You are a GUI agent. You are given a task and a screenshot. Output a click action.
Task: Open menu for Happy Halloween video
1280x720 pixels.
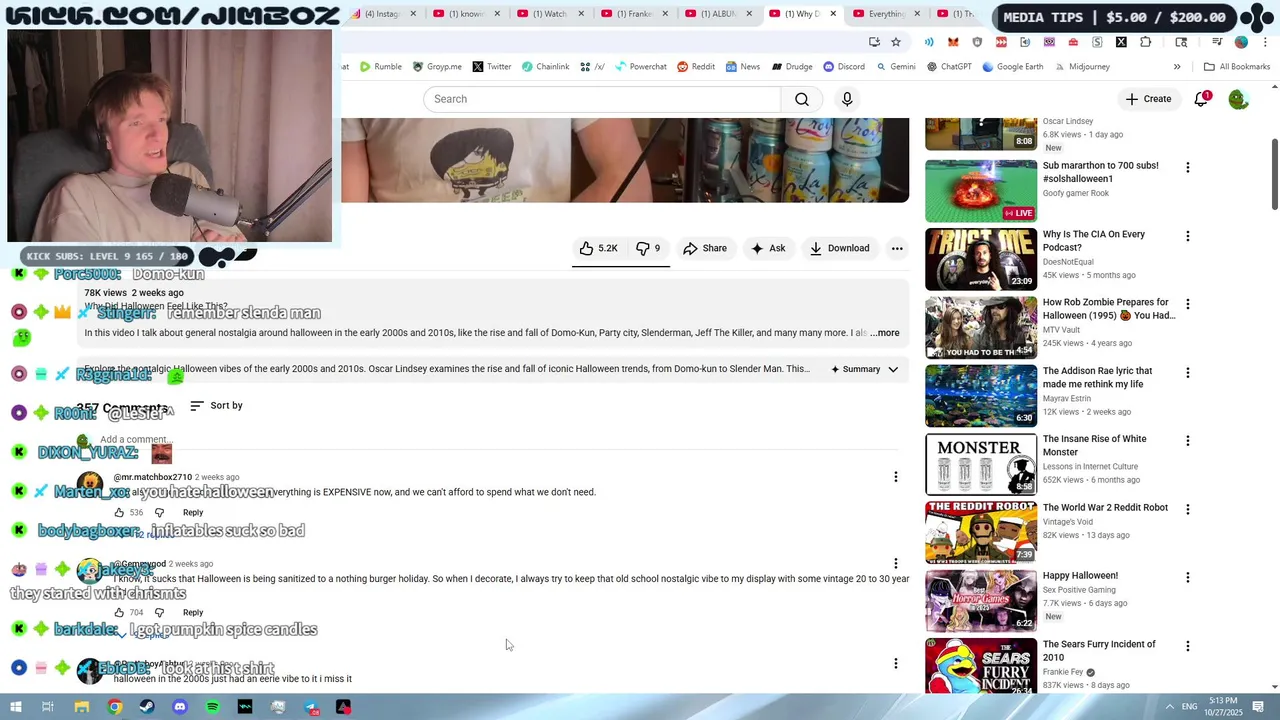tap(1188, 578)
